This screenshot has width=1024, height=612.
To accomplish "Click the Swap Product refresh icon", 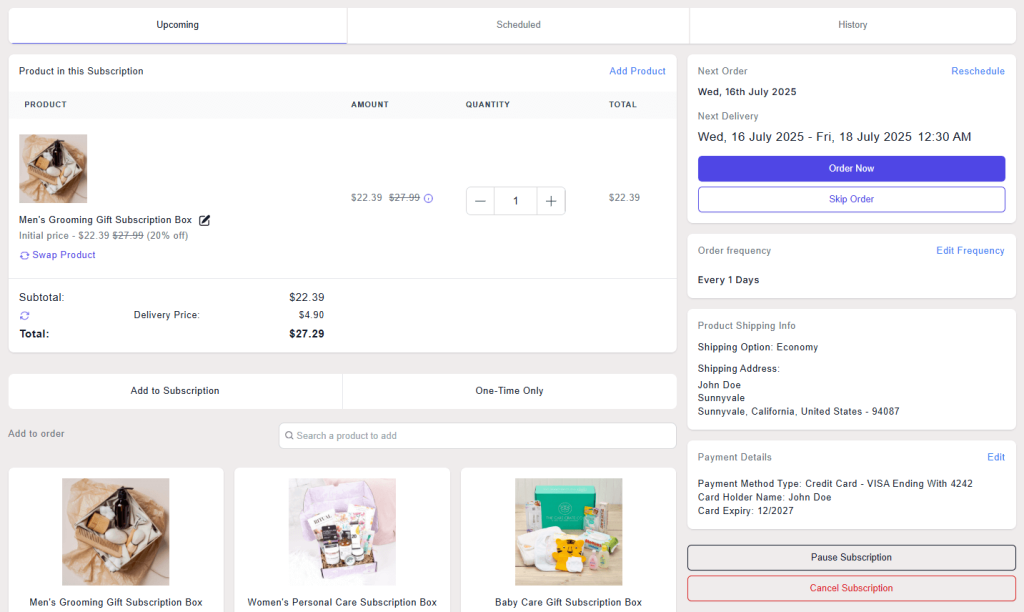I will [24, 255].
